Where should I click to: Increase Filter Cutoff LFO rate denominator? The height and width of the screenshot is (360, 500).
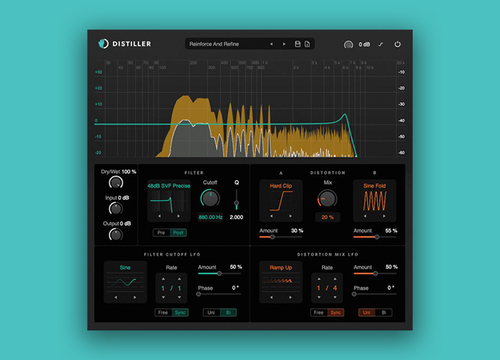point(179,279)
